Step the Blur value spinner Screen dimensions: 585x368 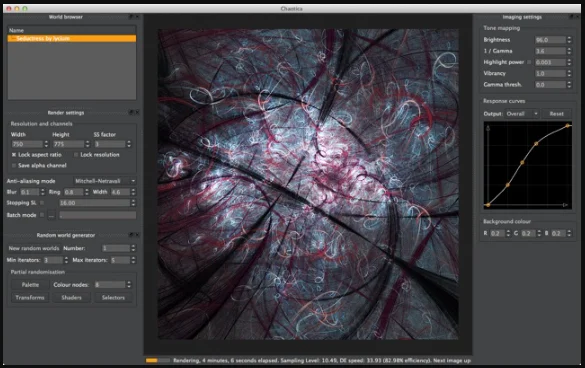[x=43, y=192]
